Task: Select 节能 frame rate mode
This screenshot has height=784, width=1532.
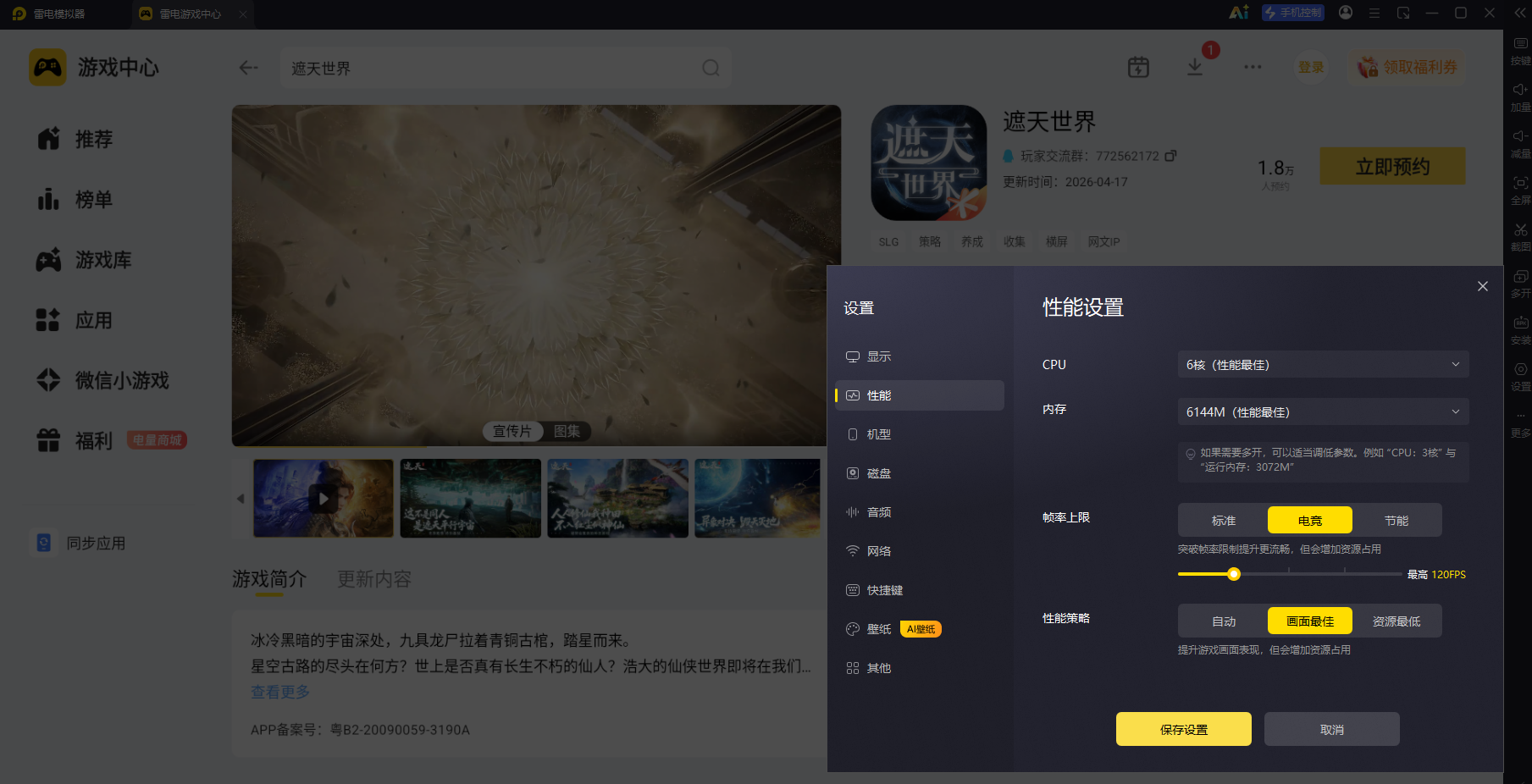Action: (x=1396, y=521)
